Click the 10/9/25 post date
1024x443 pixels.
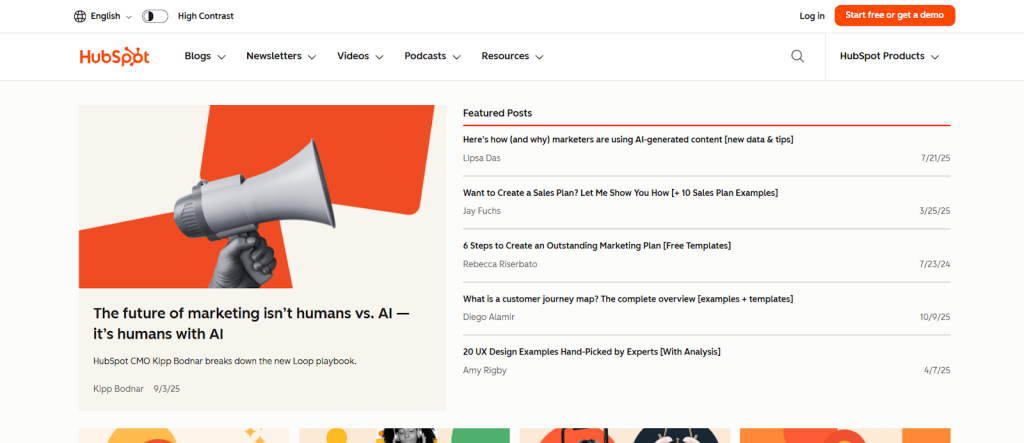pos(935,317)
